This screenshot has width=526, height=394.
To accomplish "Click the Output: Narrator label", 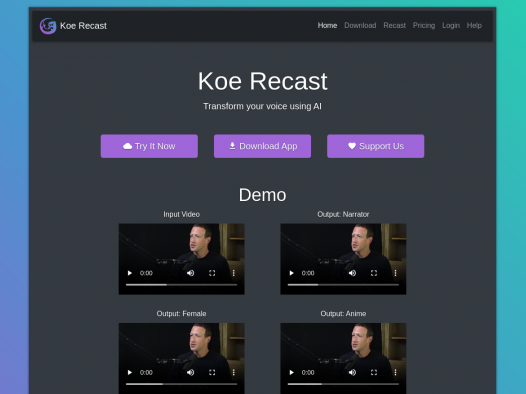I will [343, 214].
